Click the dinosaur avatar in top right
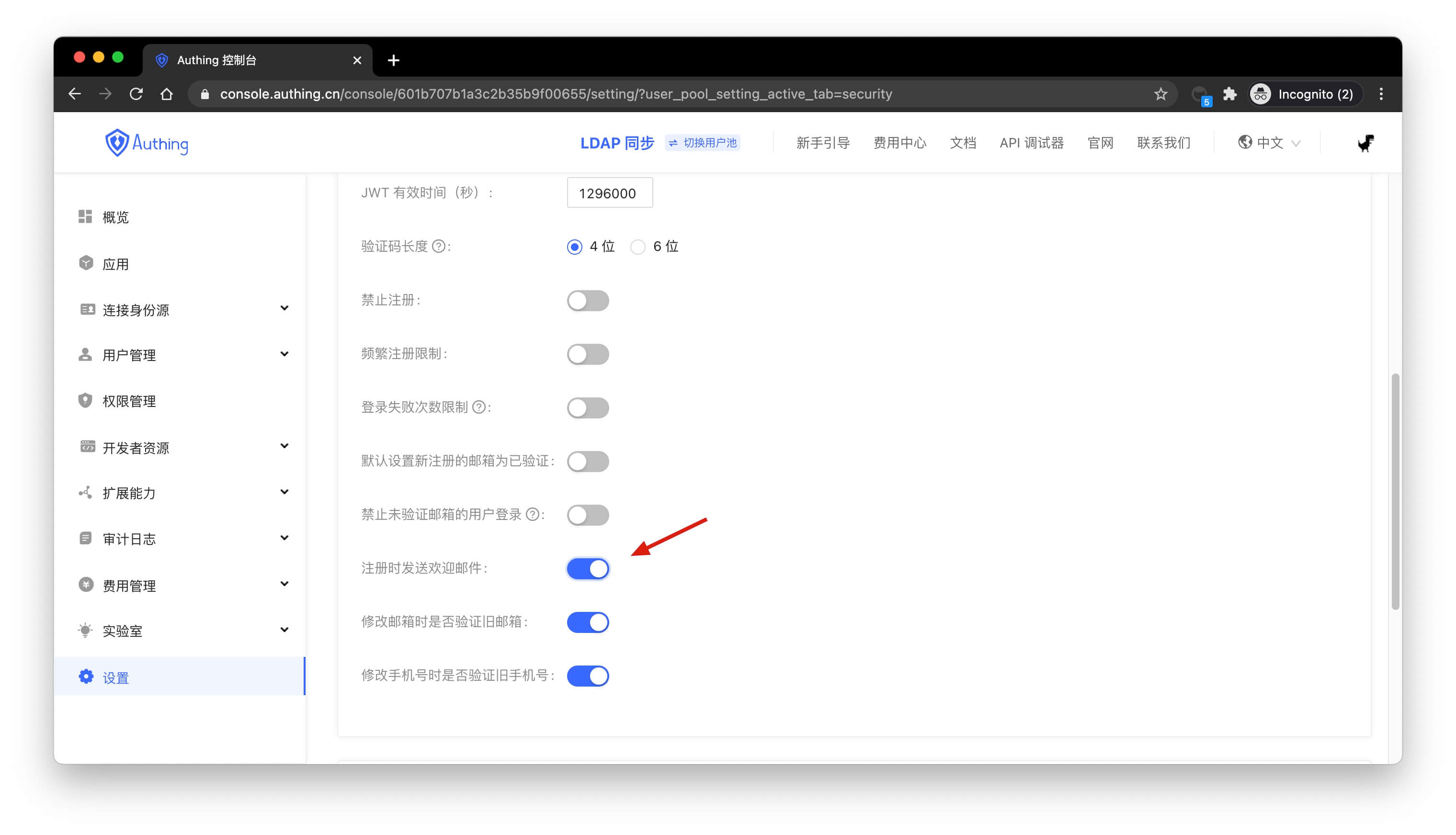The height and width of the screenshot is (835, 1456). click(x=1365, y=143)
